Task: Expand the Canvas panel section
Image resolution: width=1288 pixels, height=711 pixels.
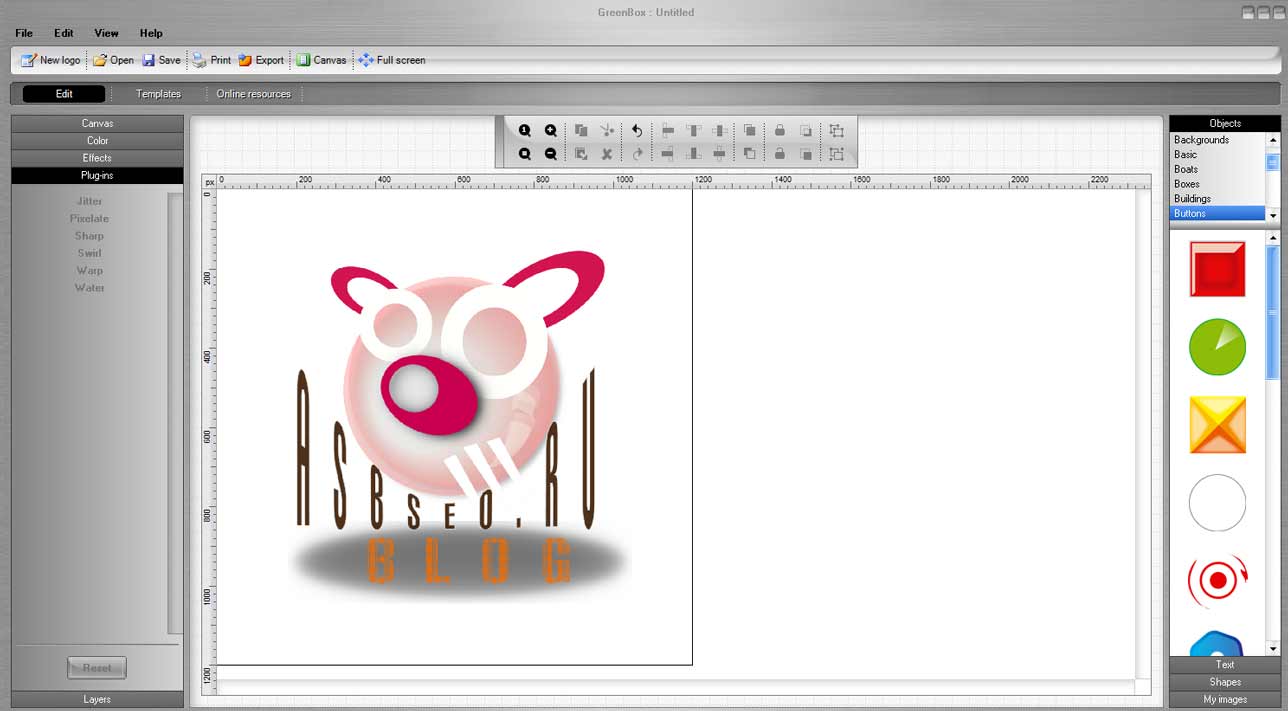Action: tap(97, 124)
